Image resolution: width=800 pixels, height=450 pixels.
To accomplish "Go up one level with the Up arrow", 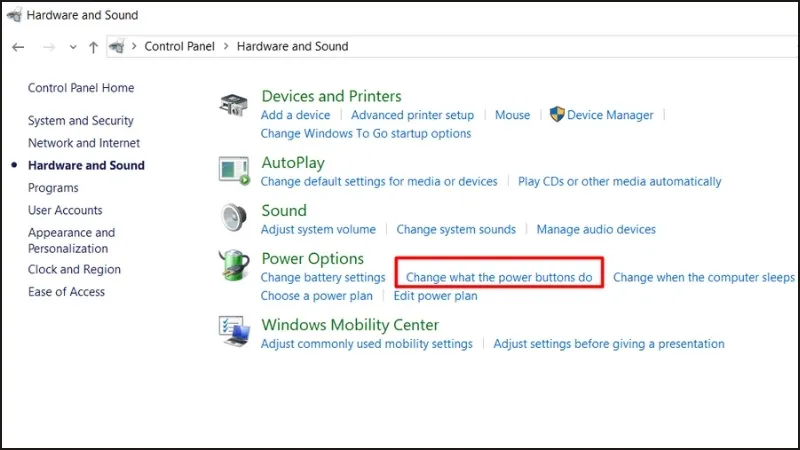I will click(93, 47).
